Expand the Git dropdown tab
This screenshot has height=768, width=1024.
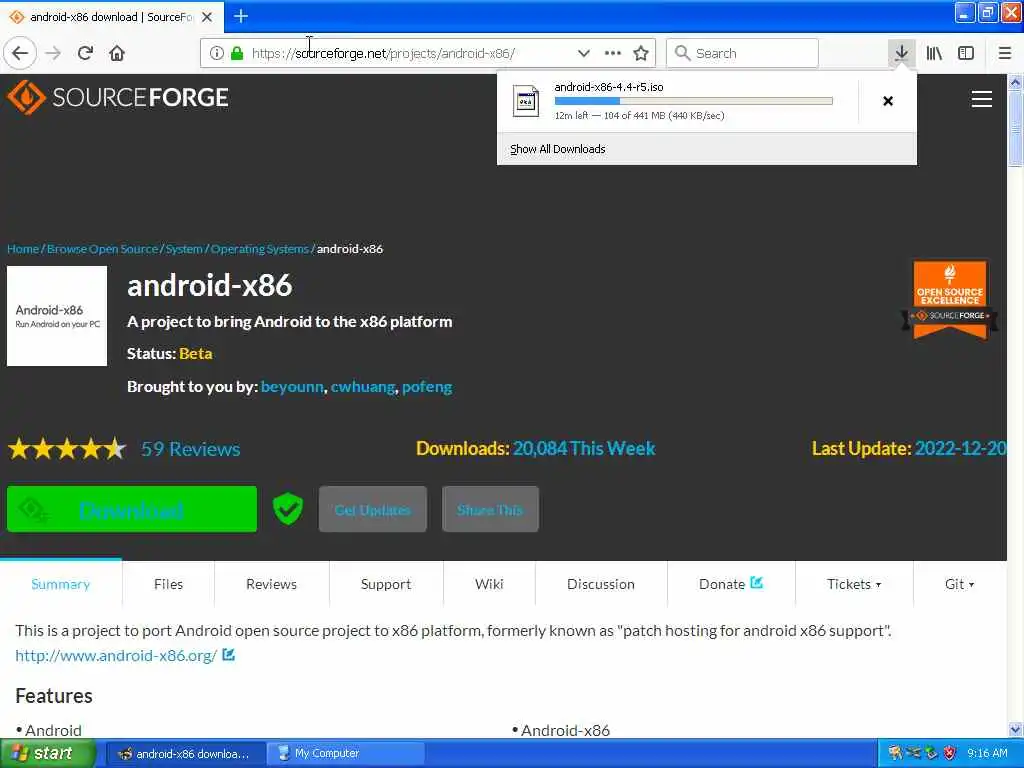[959, 584]
